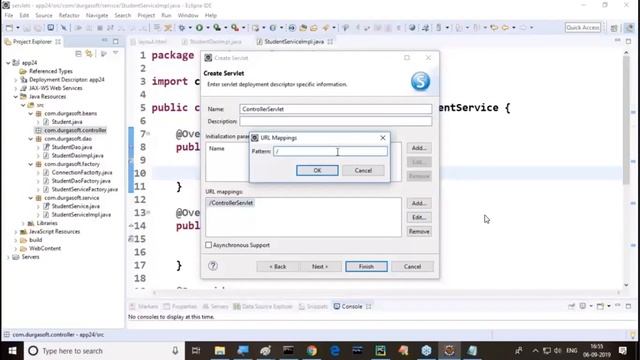Click the microphone icon in the search box

[175, 351]
